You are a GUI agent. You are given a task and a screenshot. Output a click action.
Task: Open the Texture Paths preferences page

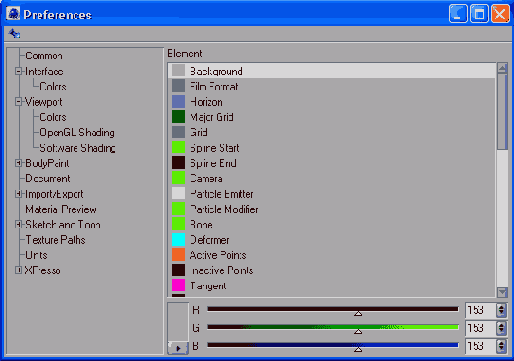tap(55, 240)
